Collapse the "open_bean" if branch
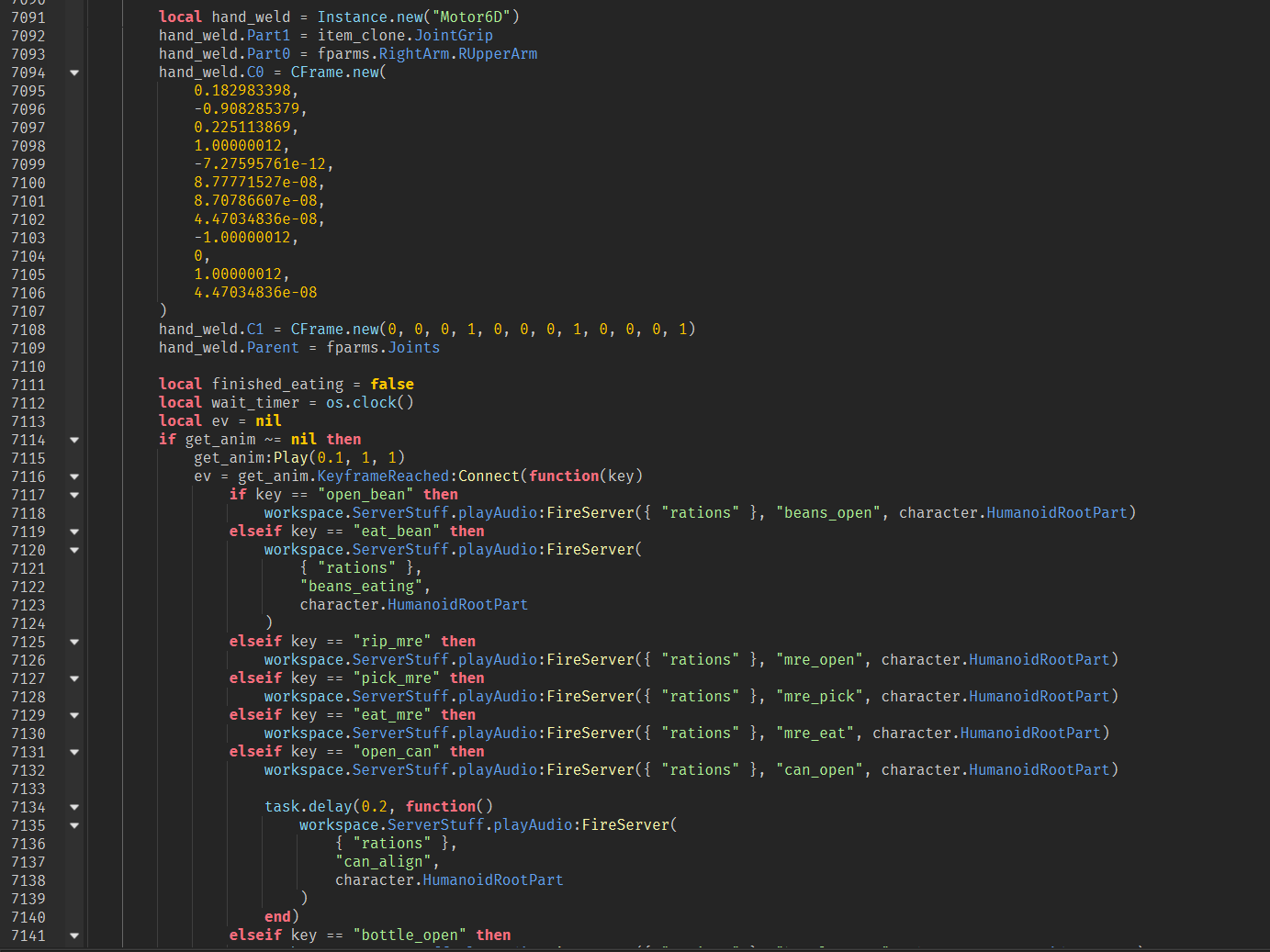This screenshot has width=1270, height=952. coord(73,494)
